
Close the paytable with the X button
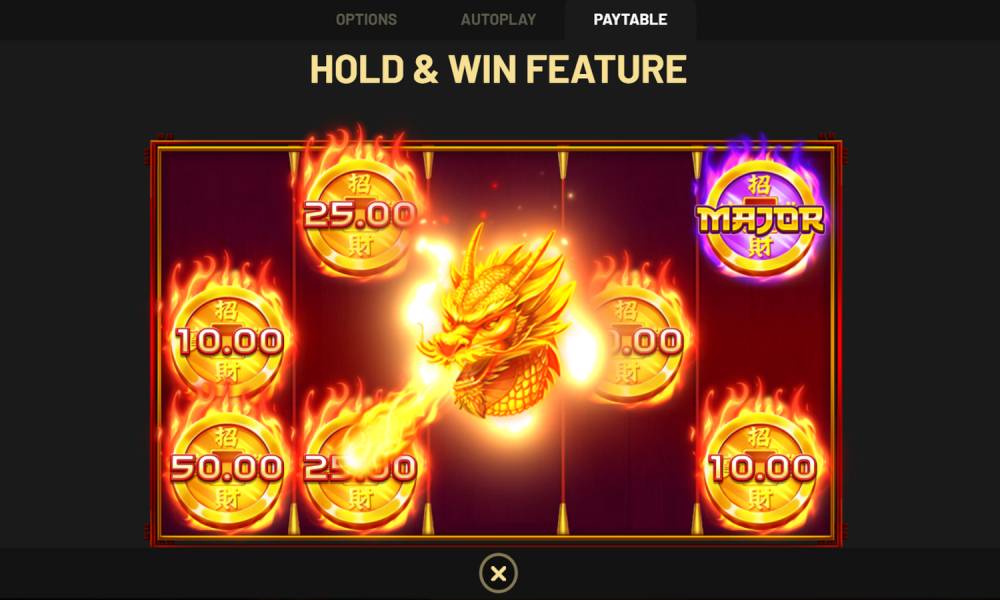tap(498, 573)
